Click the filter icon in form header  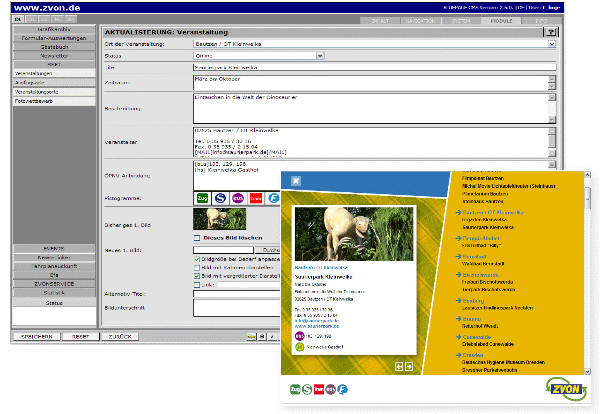tap(551, 33)
